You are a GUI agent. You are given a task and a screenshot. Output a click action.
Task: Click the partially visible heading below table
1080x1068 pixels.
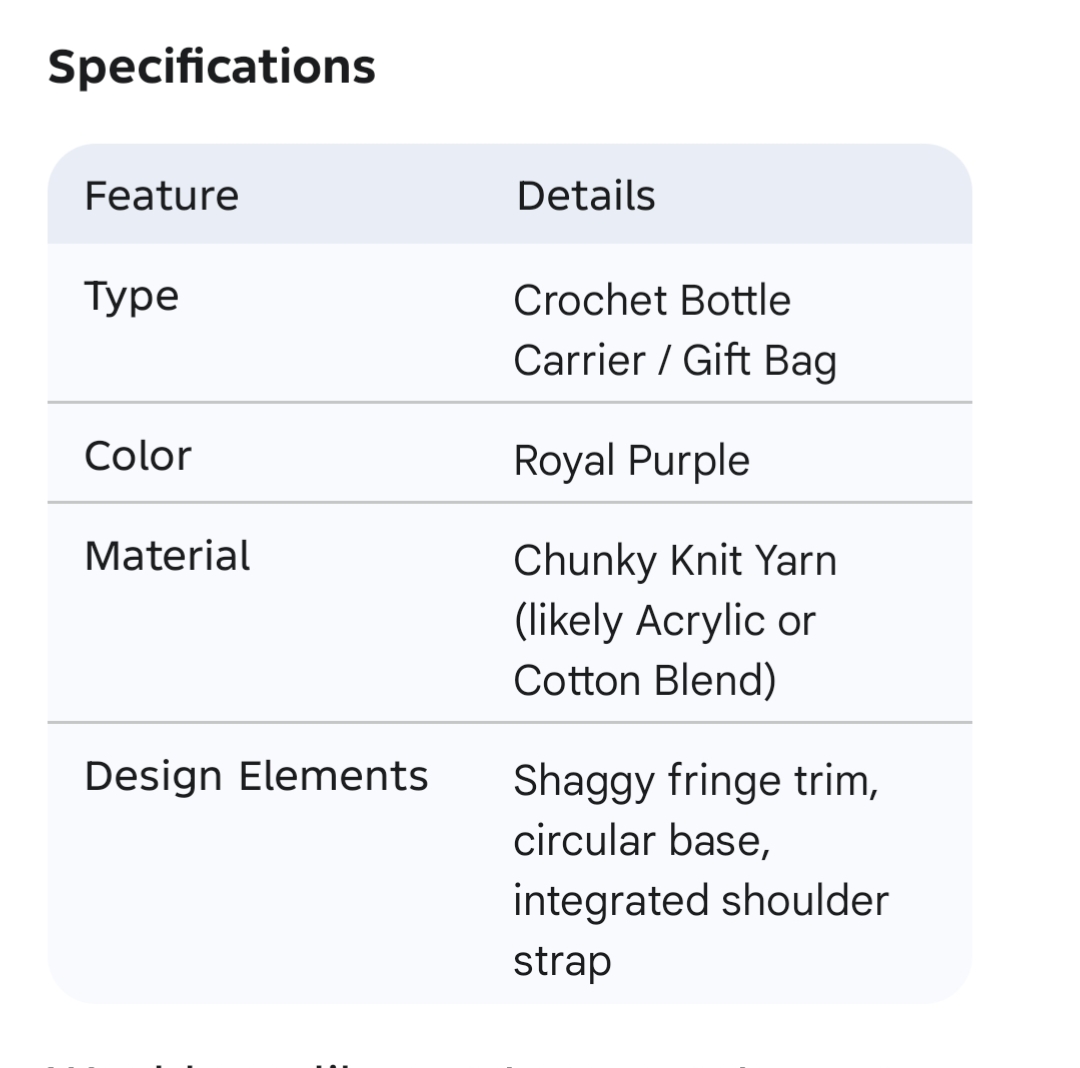(x=400, y=1062)
